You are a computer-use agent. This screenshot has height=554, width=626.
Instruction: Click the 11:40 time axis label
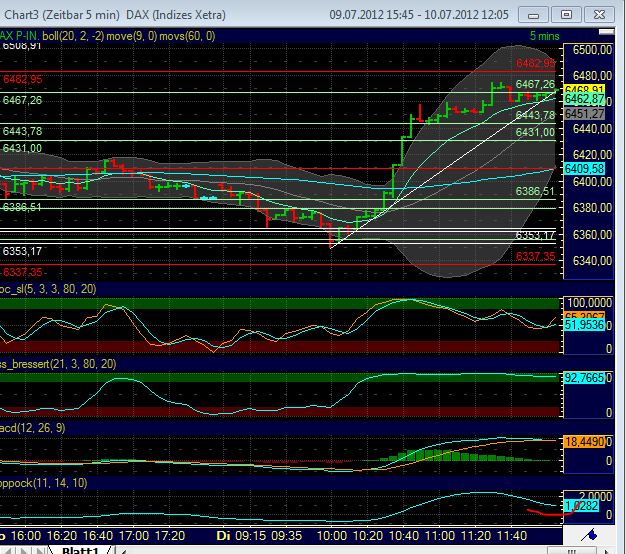coord(511,536)
